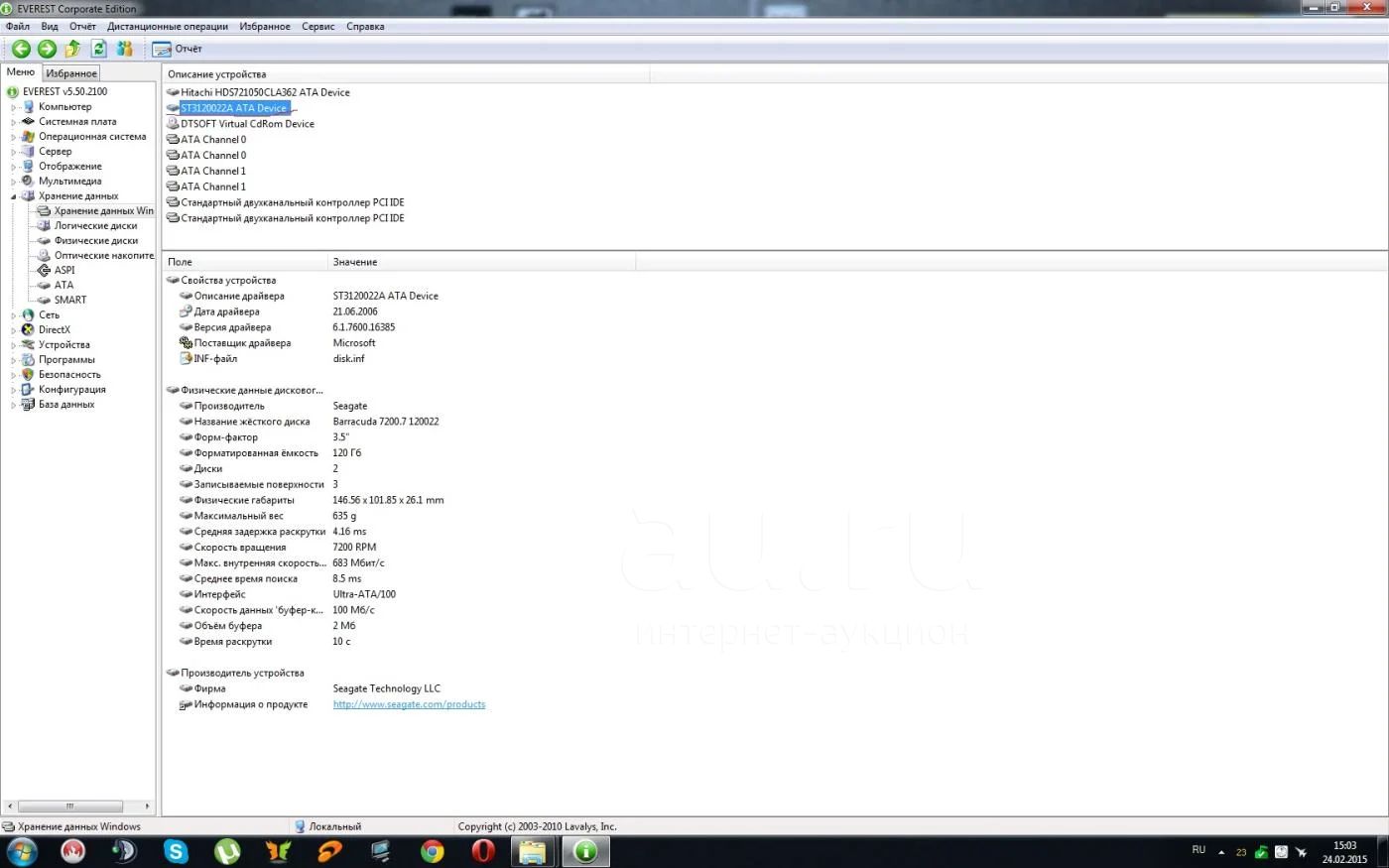Screen dimensions: 1389x868
Task: Switch to the Избранное tab in the side panel
Action: [x=71, y=73]
